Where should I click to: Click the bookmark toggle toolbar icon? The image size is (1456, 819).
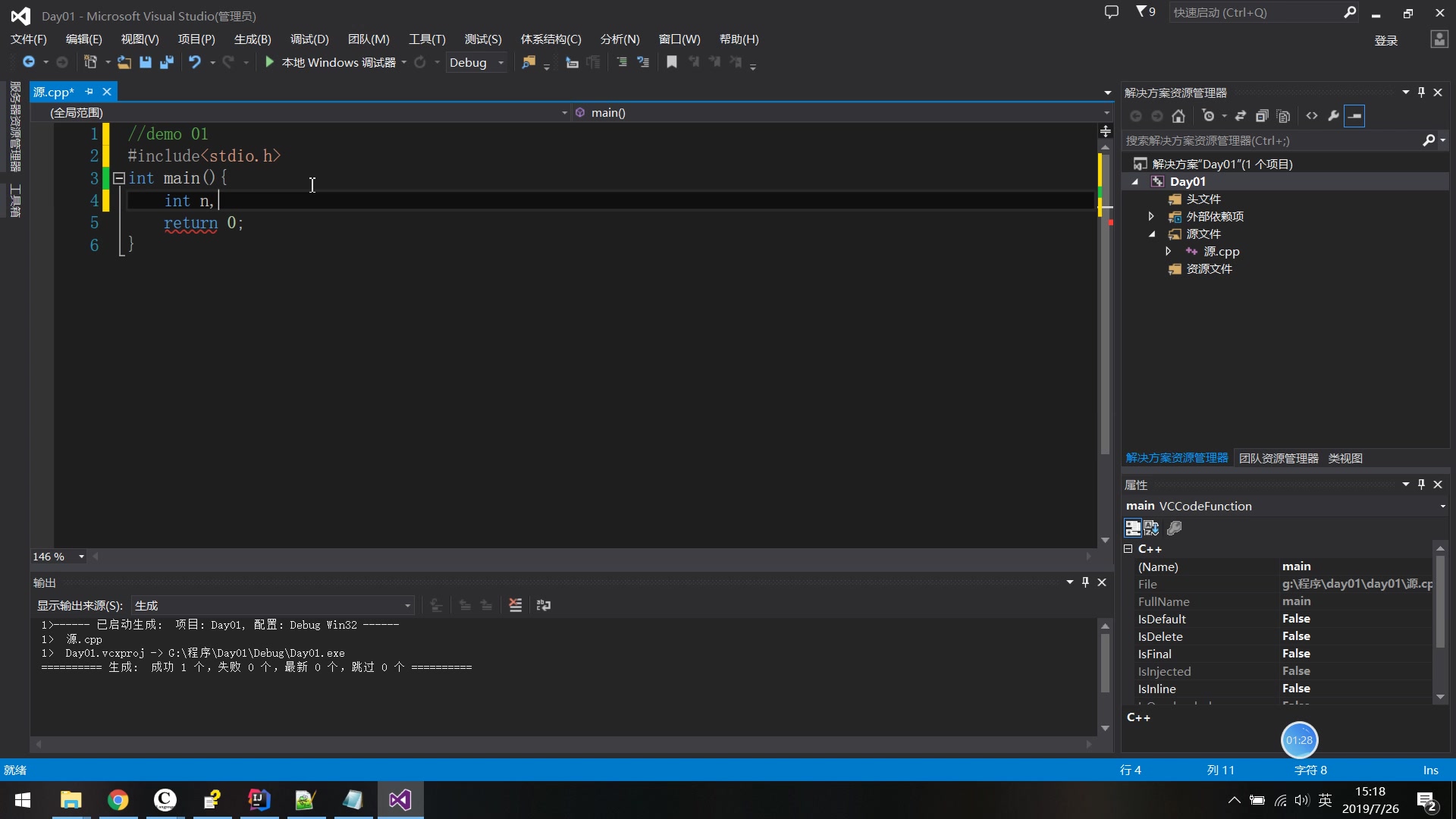point(671,62)
